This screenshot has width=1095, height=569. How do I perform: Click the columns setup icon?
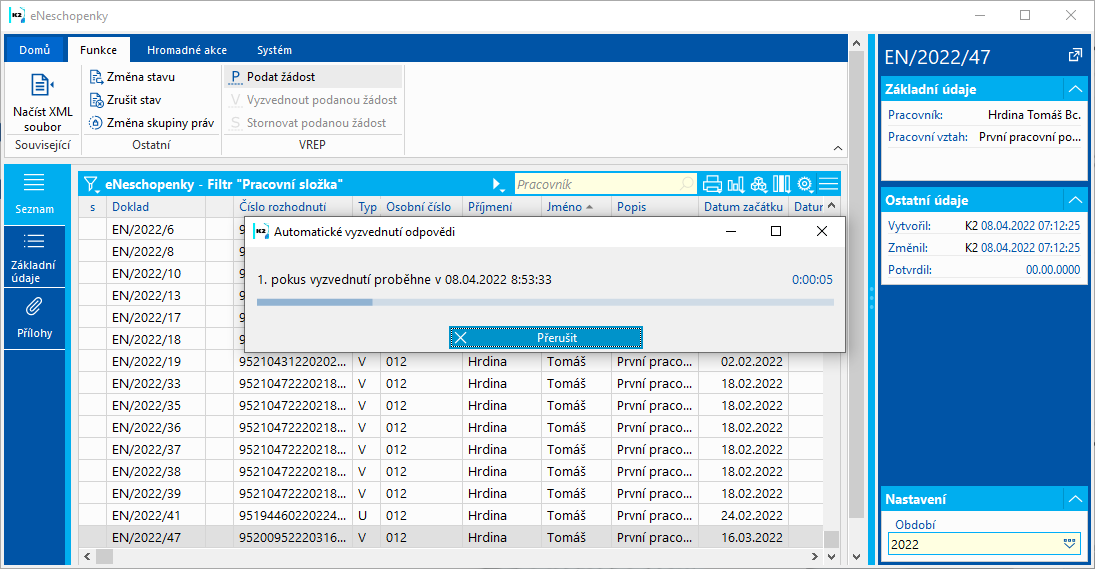pos(782,184)
